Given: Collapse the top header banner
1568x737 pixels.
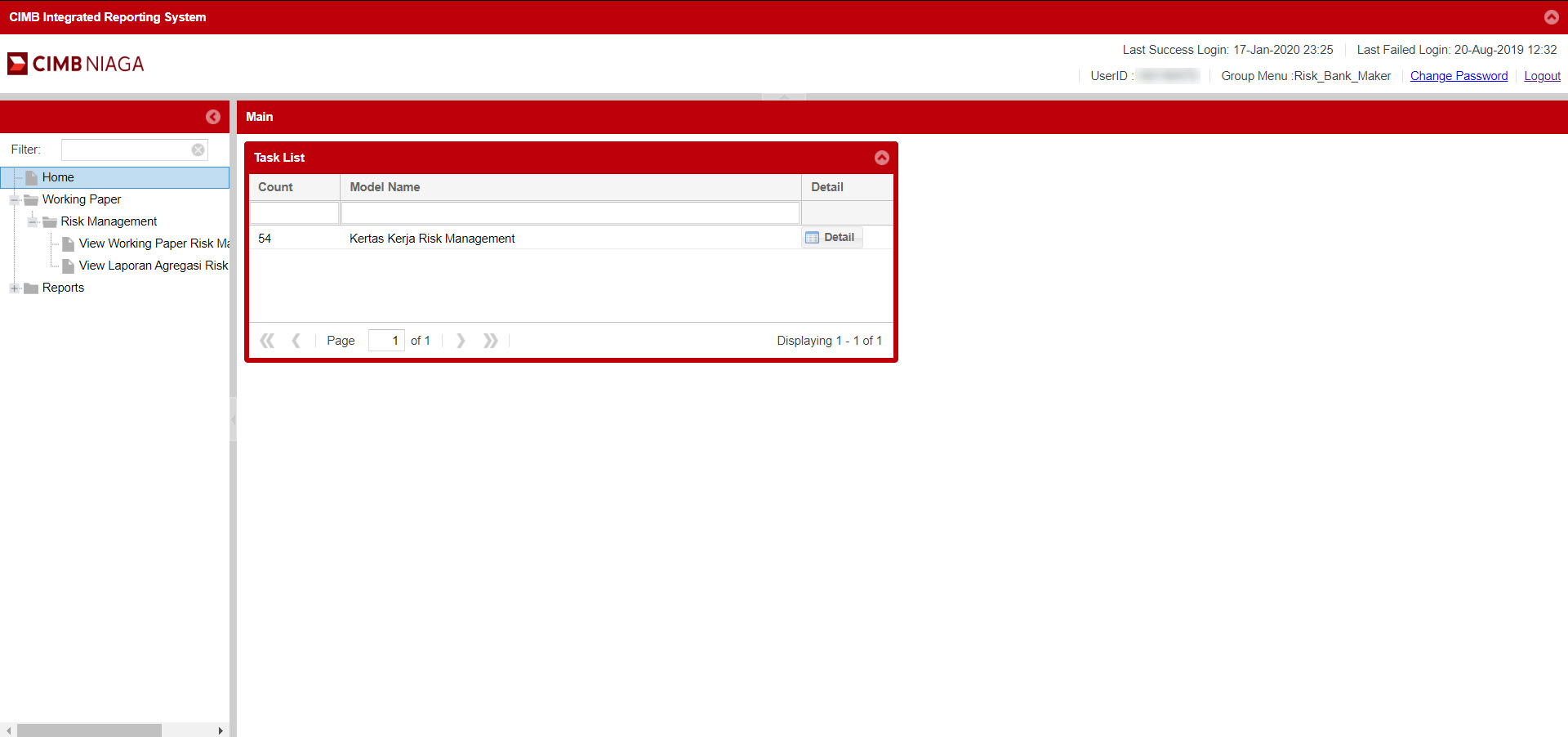Looking at the screenshot, I should [x=1551, y=17].
